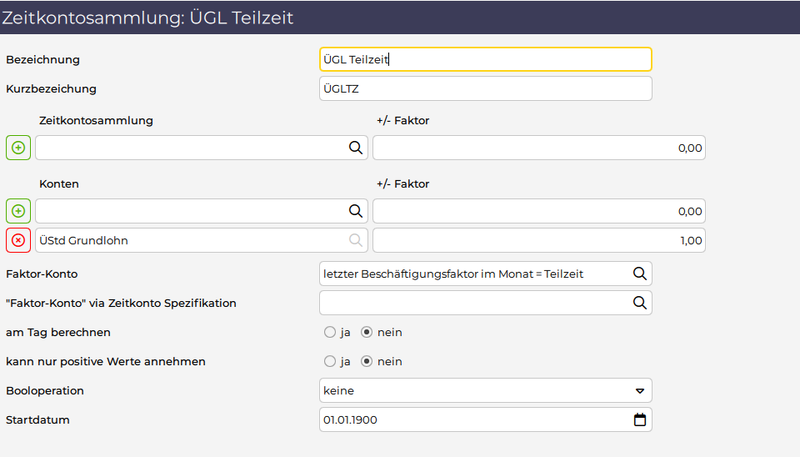Select 'ja' for am Tag berechnen
Screen dimensions: 800x457
pos(329,332)
